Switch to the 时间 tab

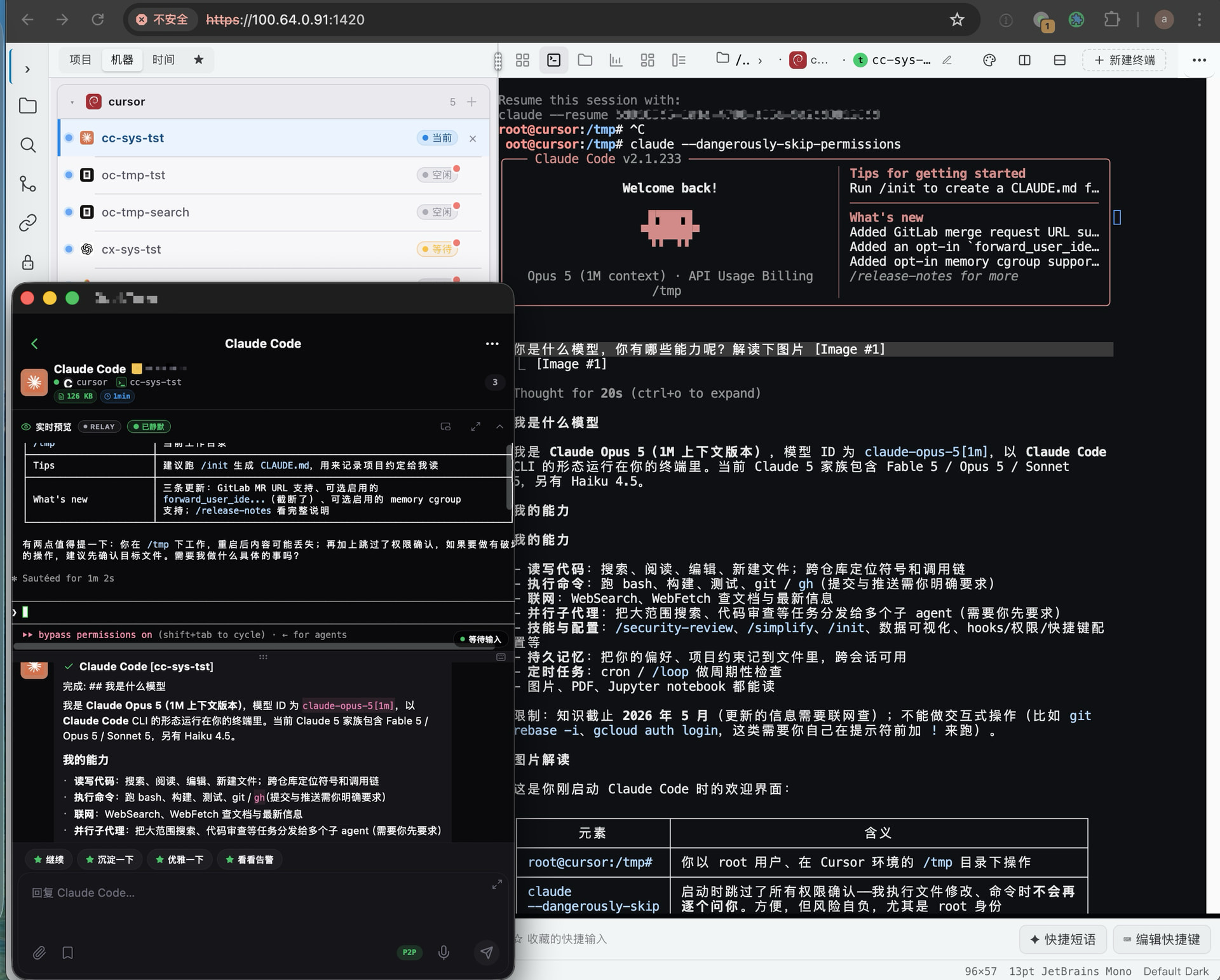click(x=163, y=60)
